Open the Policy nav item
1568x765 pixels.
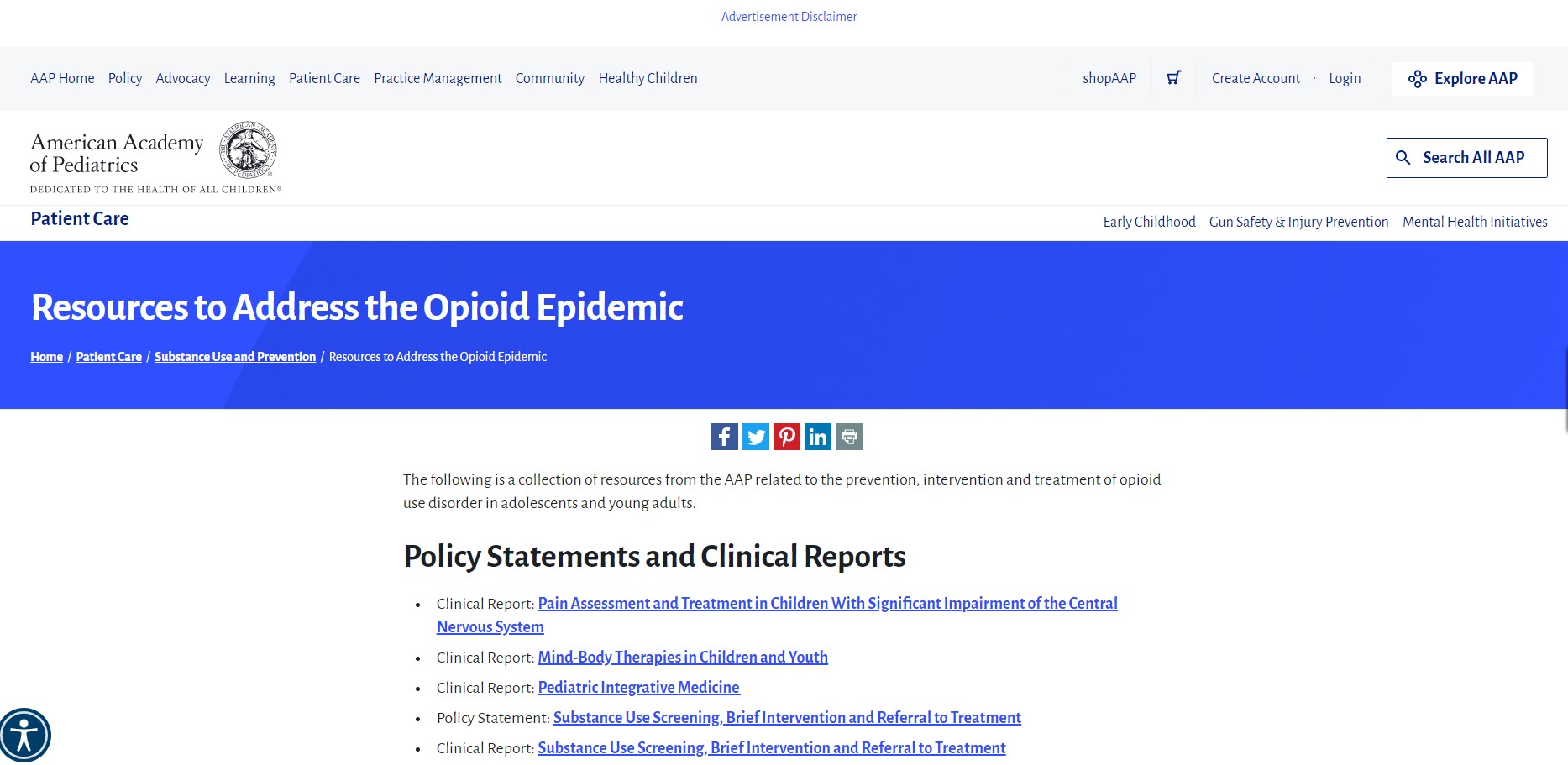125,78
